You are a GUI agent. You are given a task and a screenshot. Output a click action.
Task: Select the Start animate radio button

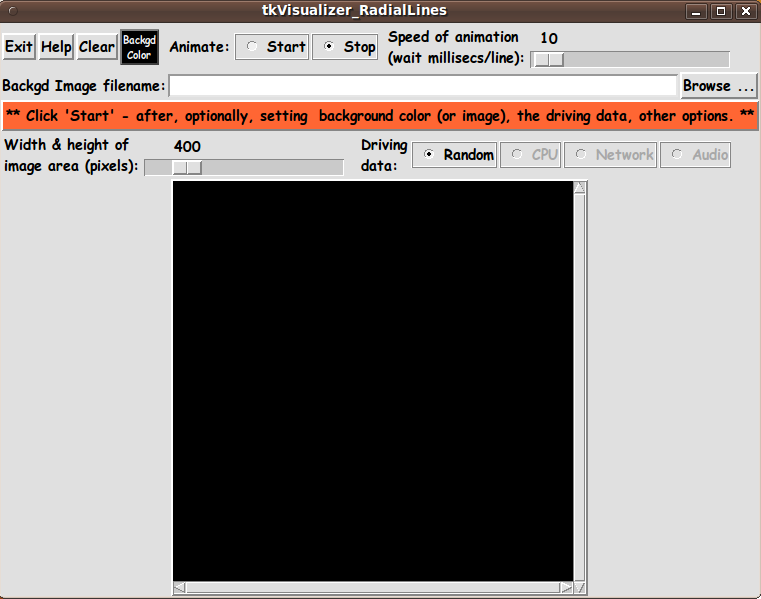[272, 47]
